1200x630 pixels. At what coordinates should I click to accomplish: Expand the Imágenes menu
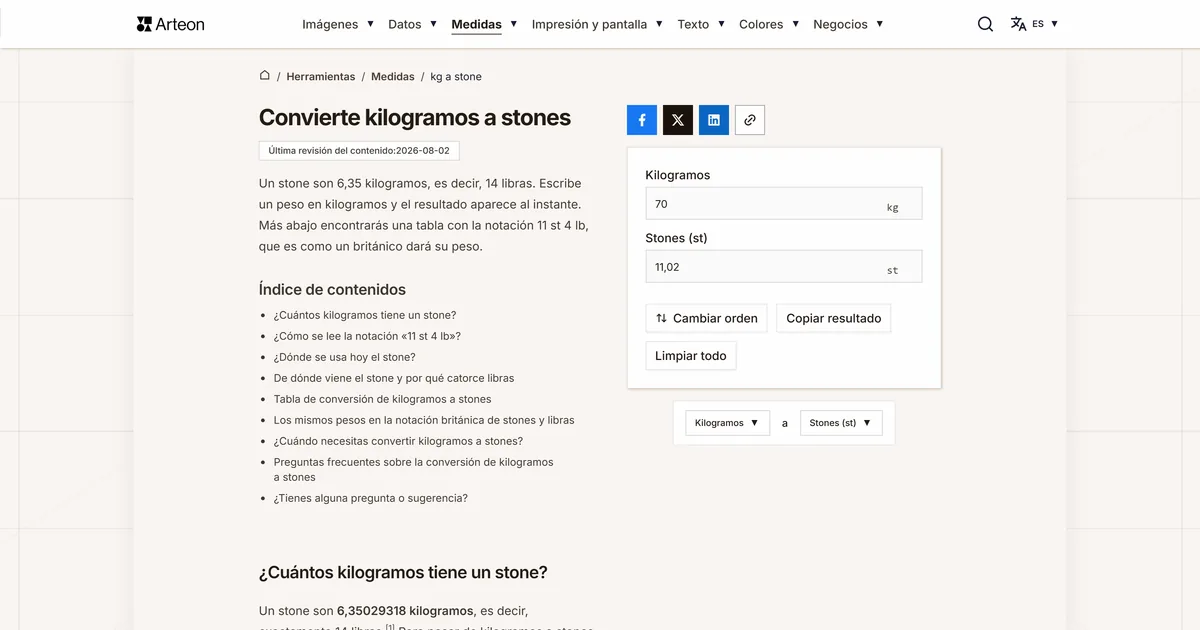(x=338, y=24)
